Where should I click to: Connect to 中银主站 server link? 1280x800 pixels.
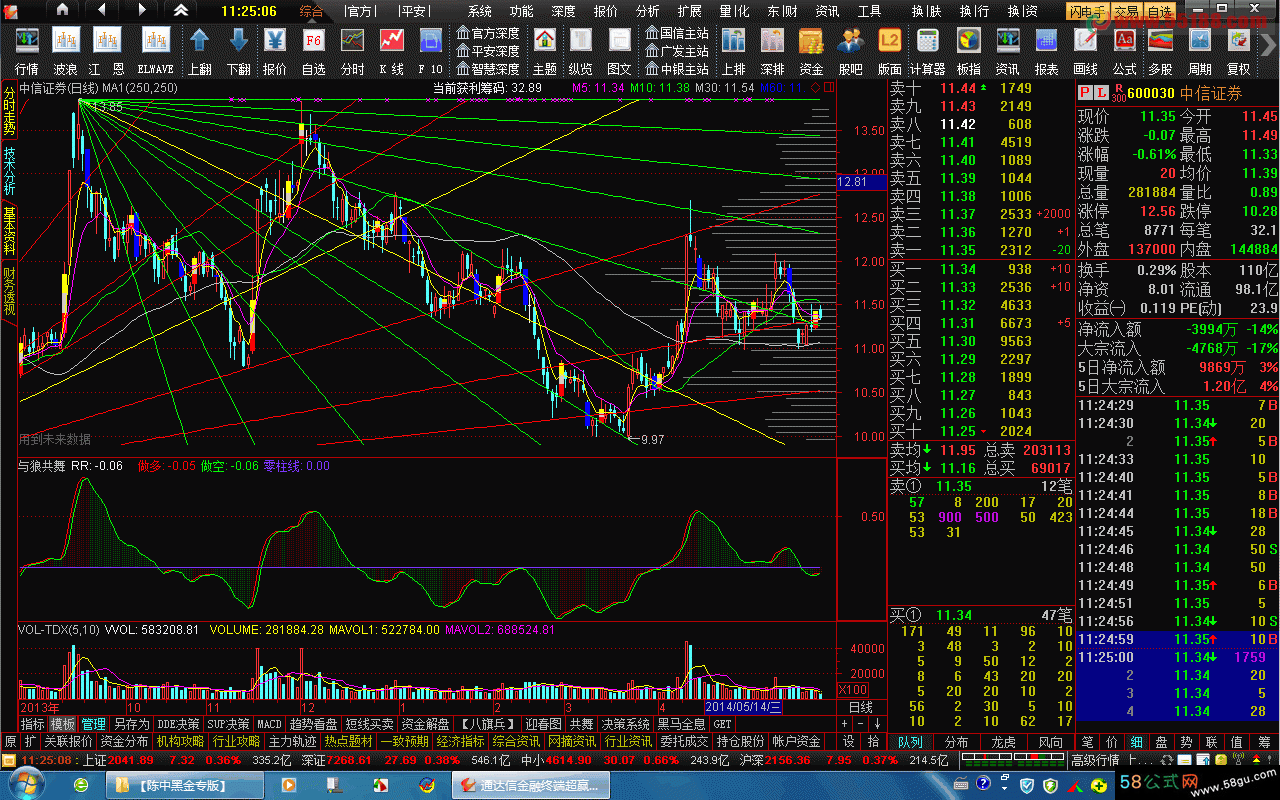tap(677, 69)
